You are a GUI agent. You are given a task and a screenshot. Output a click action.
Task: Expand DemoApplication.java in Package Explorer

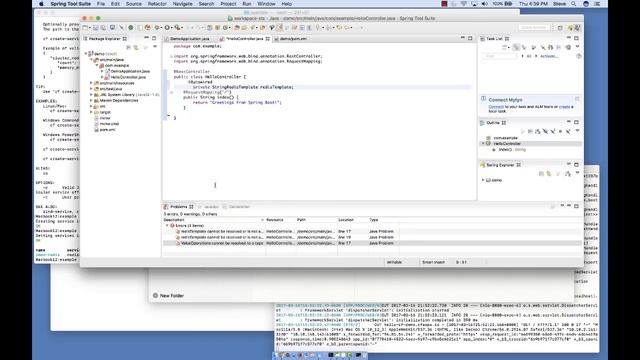pyautogui.click(x=102, y=71)
